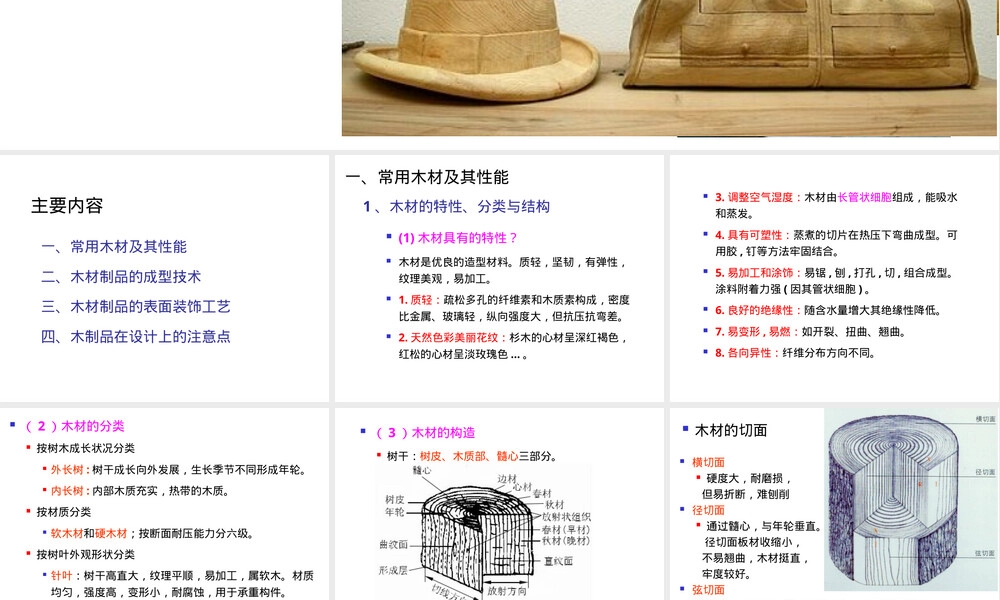Select the 木材的切面 slide
This screenshot has height=600, width=1000.
(834, 504)
